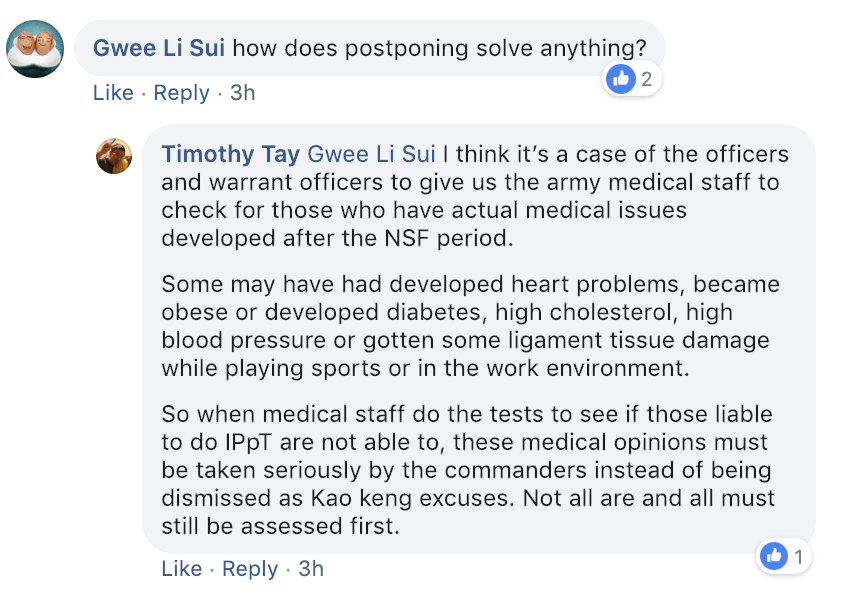The height and width of the screenshot is (600, 842).
Task: Click the word 'IPpT' in Timothy's reply
Action: pos(248,443)
